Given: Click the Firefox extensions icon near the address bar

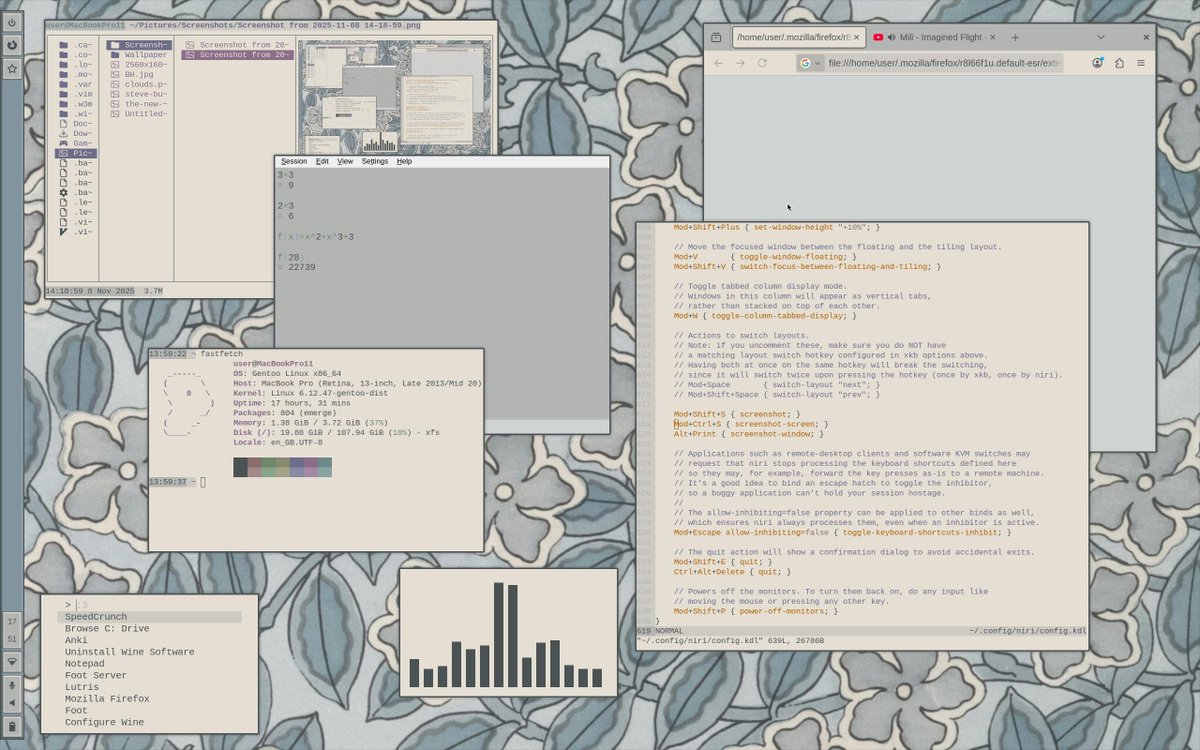Looking at the screenshot, I should tap(1120, 62).
